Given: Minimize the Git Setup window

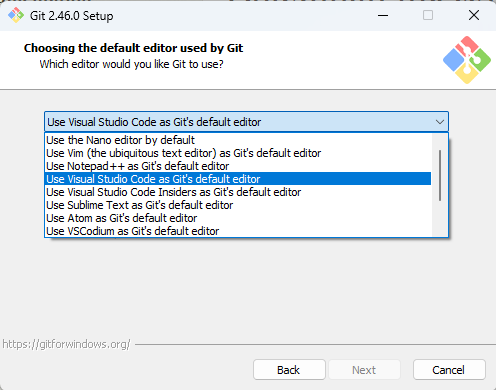Looking at the screenshot, I should click(383, 15).
